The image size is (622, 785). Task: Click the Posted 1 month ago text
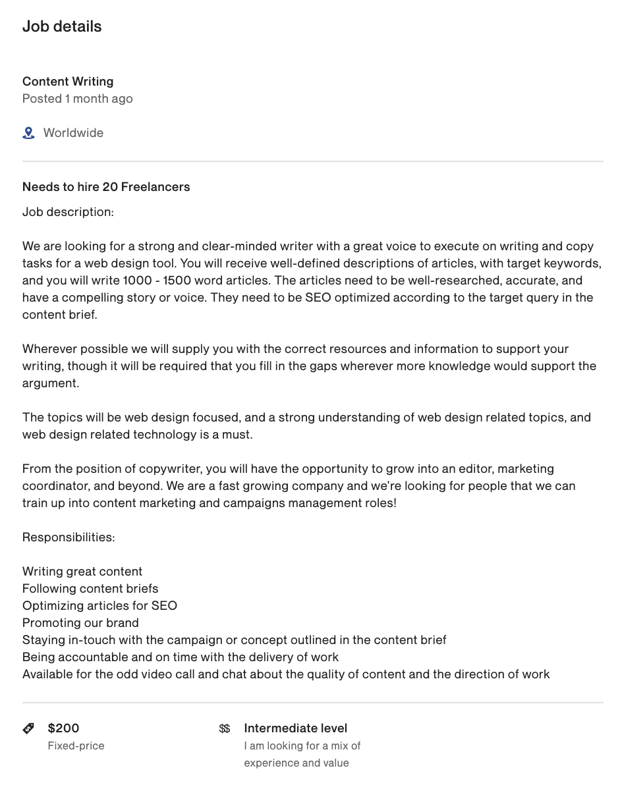click(78, 99)
